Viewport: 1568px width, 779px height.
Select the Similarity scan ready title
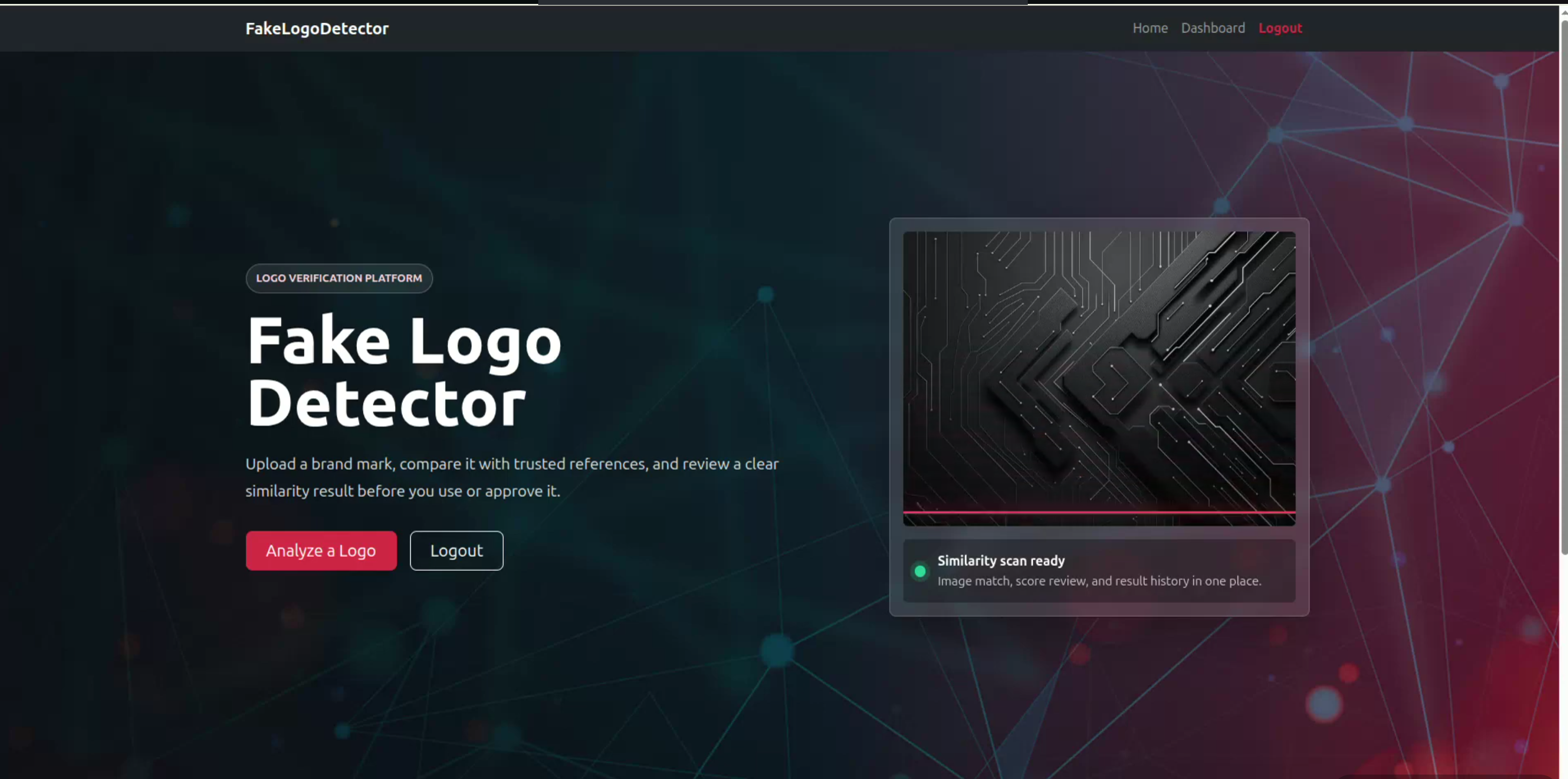coord(1001,560)
